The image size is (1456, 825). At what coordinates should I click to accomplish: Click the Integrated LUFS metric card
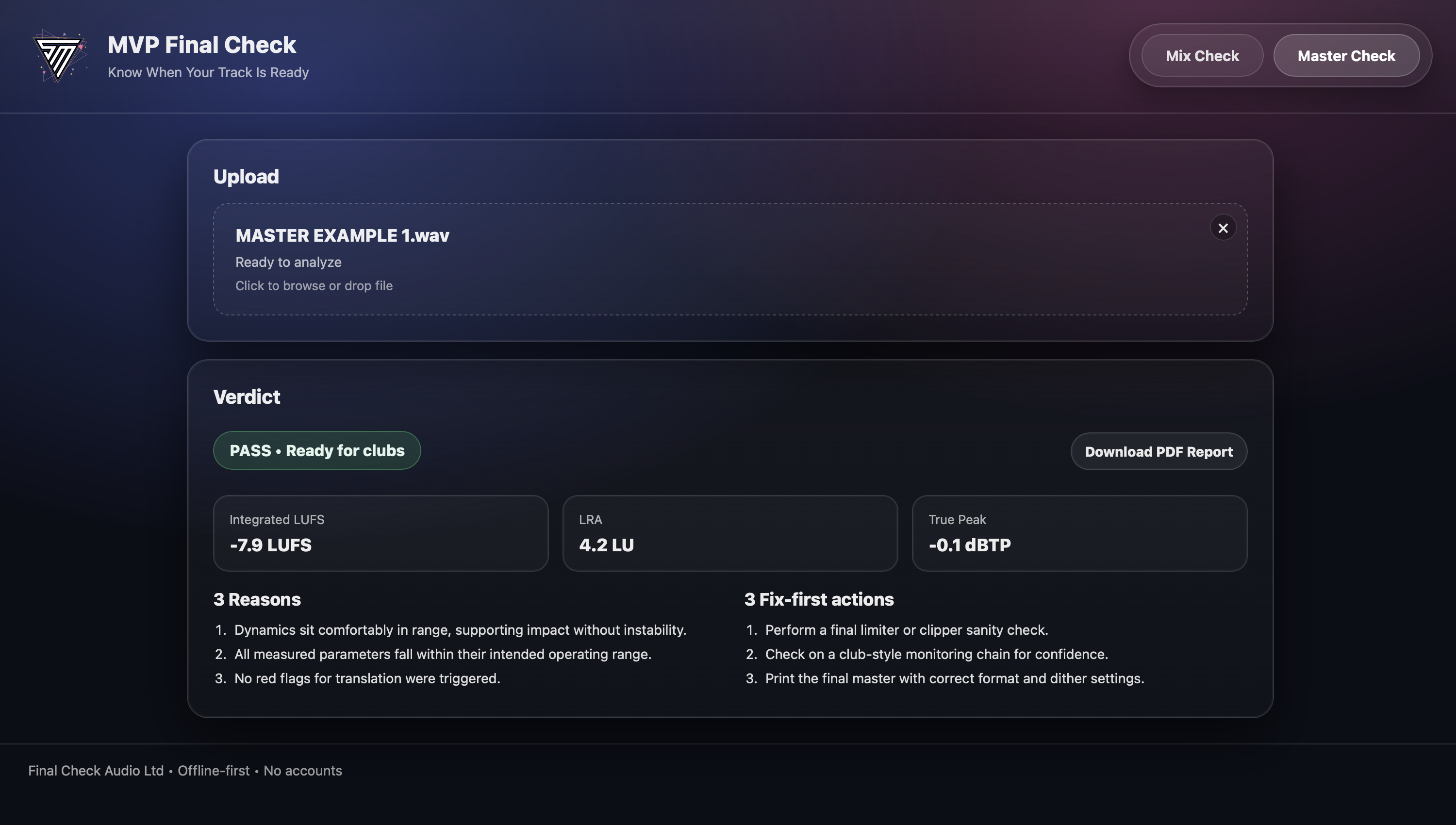point(380,533)
